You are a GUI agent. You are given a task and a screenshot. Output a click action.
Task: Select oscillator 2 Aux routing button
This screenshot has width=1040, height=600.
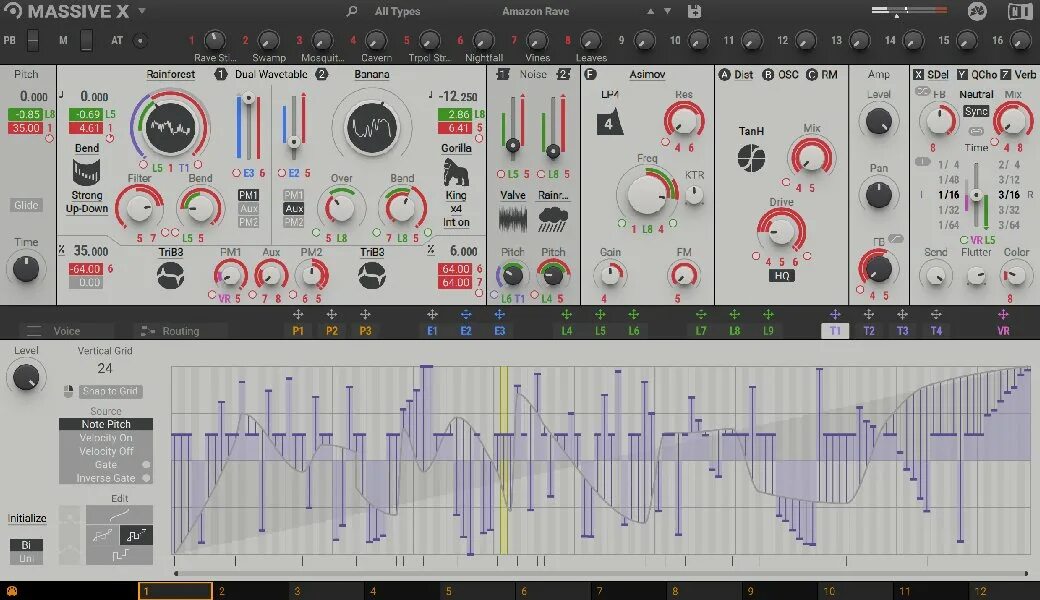(x=293, y=209)
